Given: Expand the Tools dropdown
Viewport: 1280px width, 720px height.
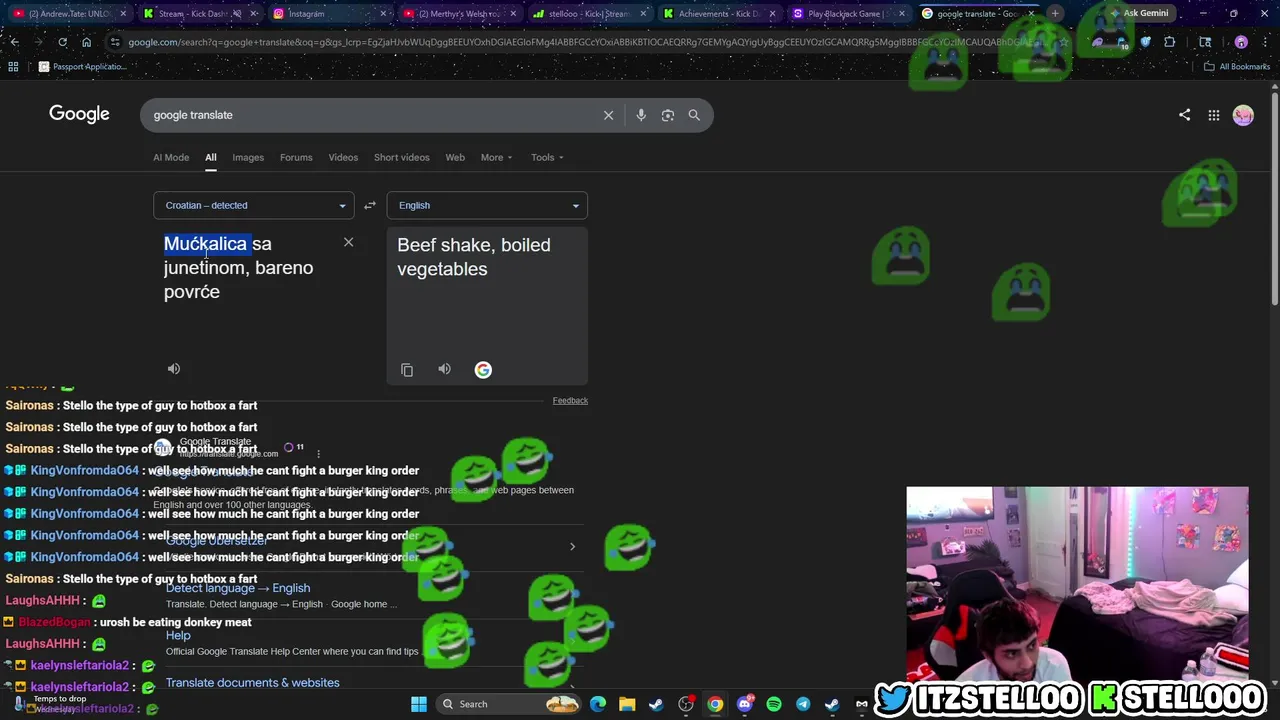Looking at the screenshot, I should 547,157.
